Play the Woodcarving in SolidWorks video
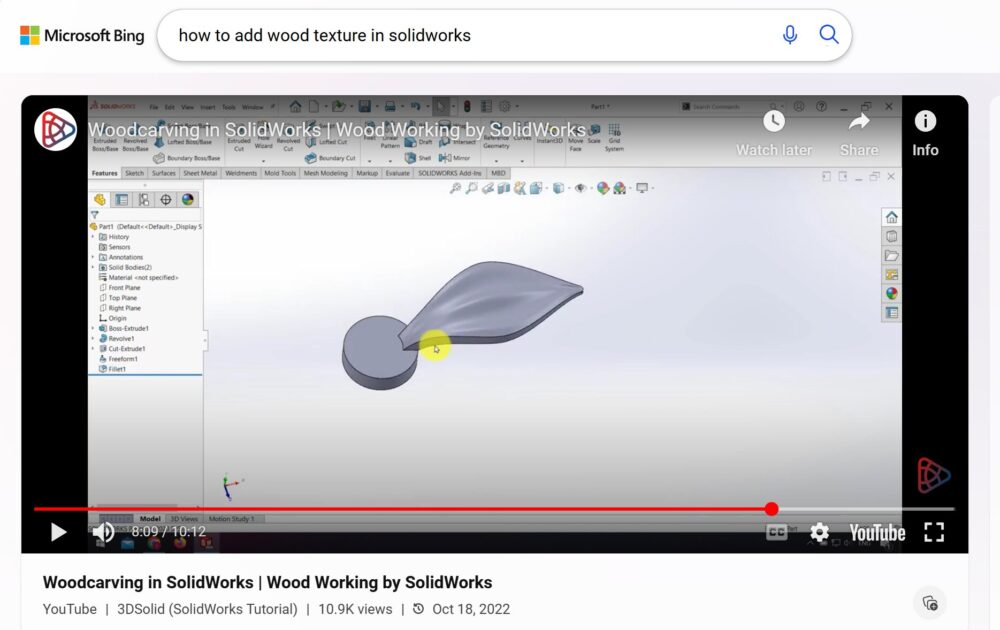 [58, 532]
